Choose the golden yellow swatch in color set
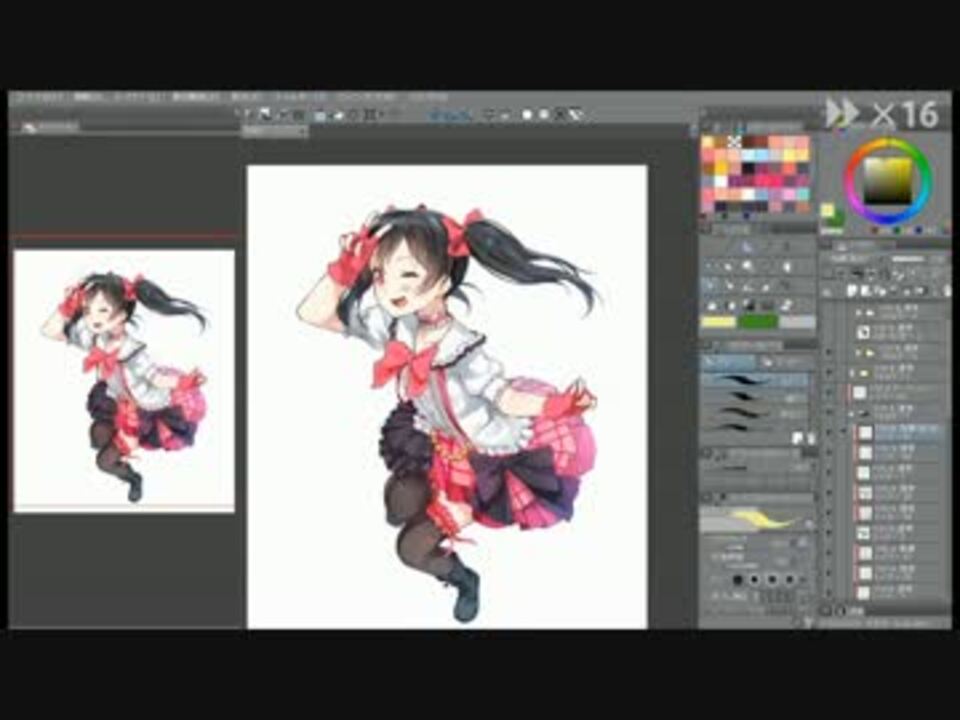Image resolution: width=960 pixels, height=720 pixels. (x=721, y=168)
